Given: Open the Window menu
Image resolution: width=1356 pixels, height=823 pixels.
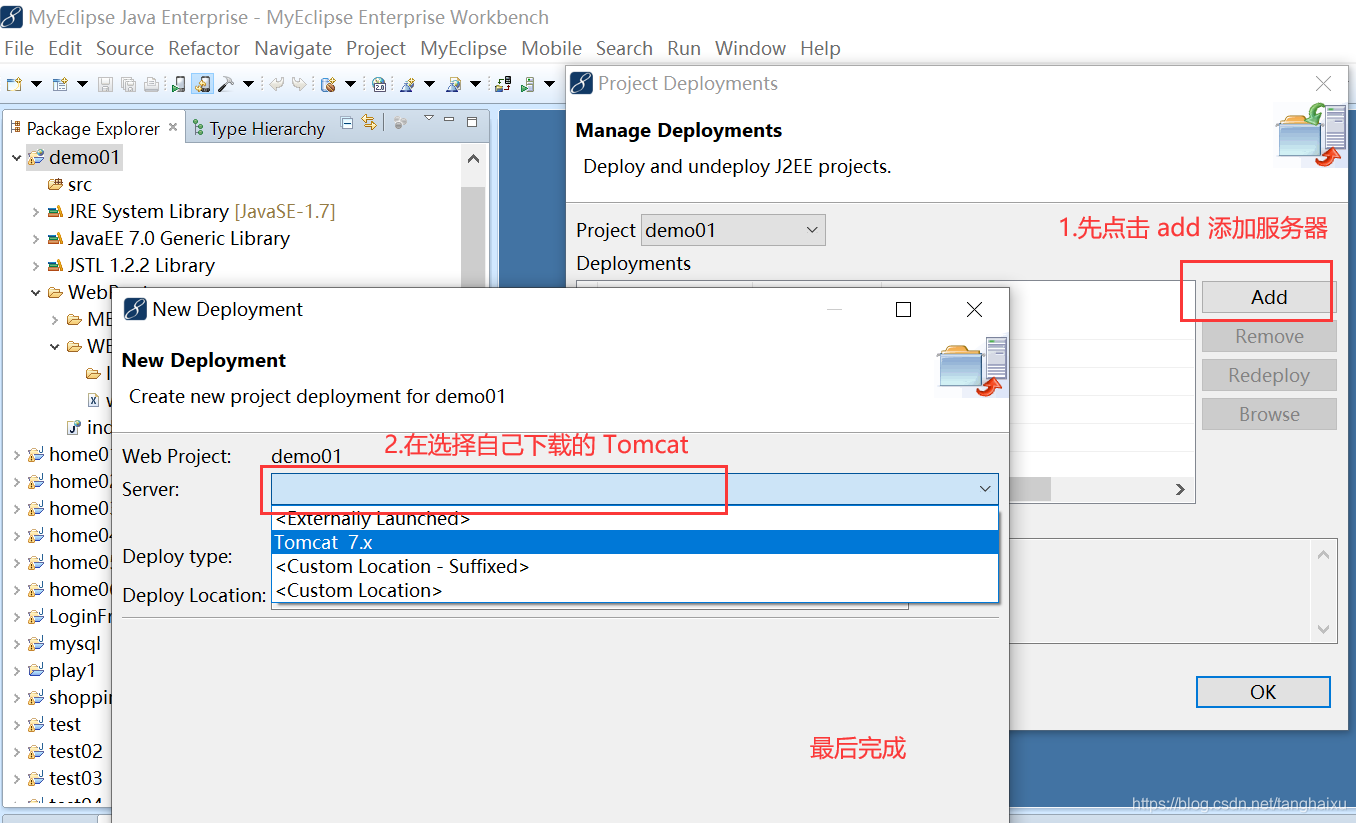Looking at the screenshot, I should coord(750,48).
